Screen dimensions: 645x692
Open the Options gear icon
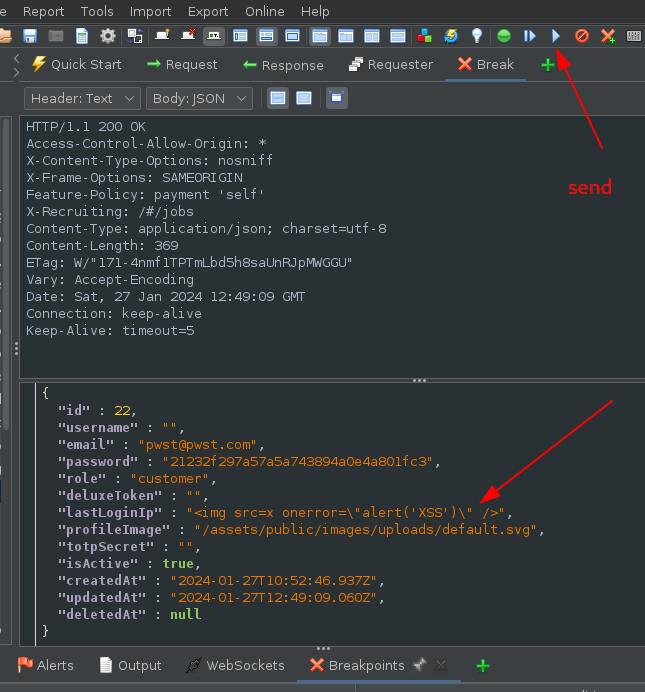(108, 36)
